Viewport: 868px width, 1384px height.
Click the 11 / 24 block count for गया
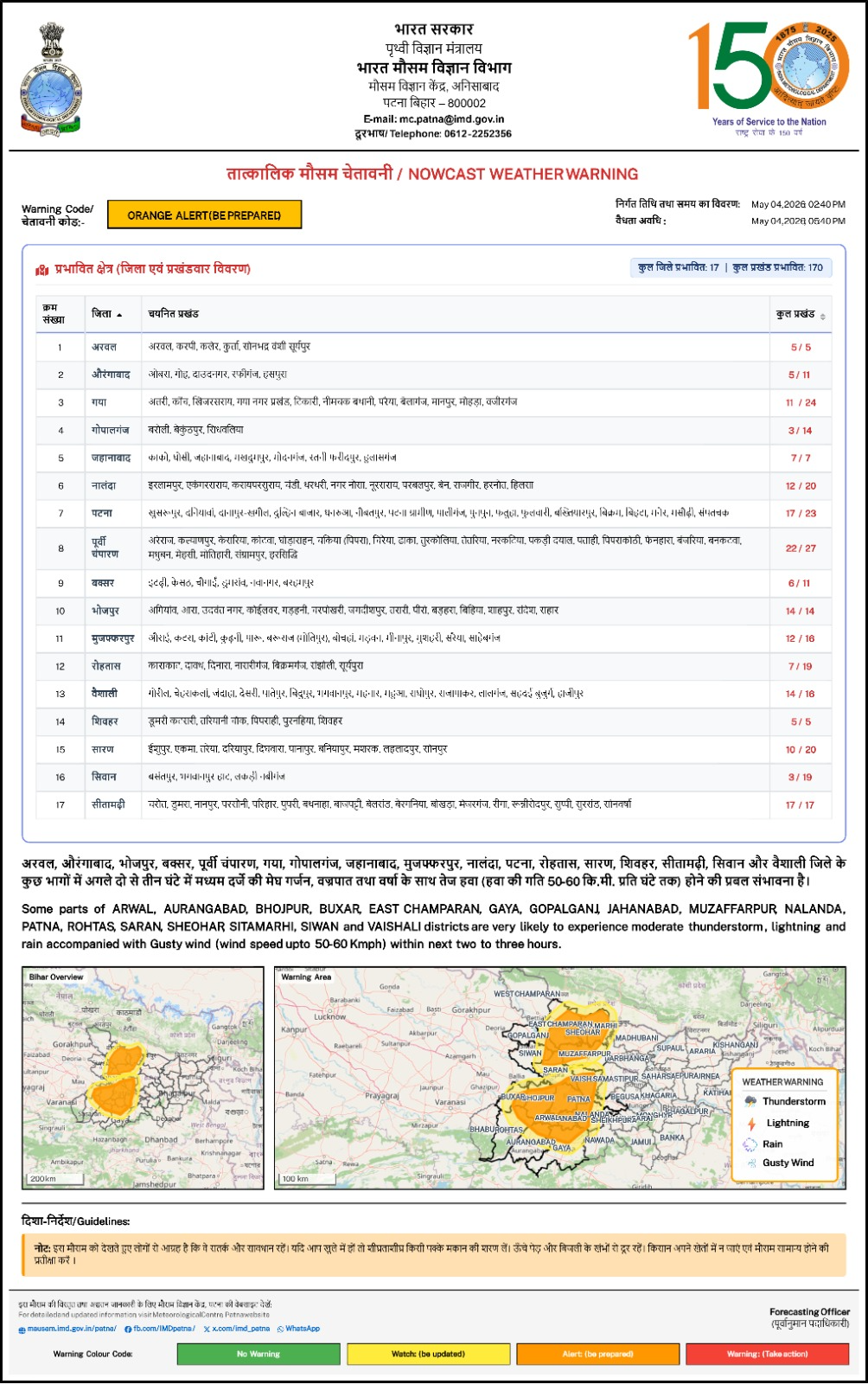pos(801,402)
